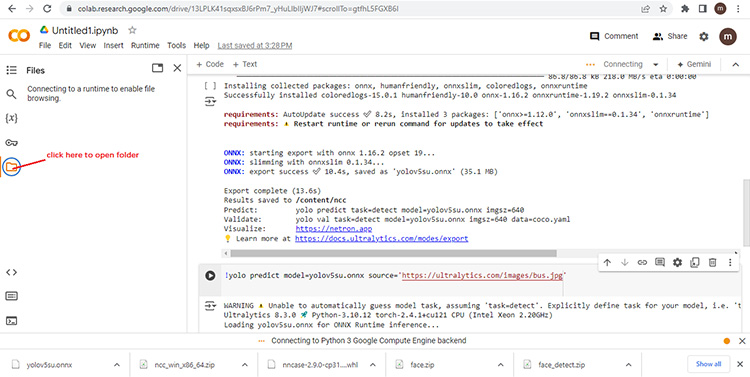
Task: Open the Secrets key icon
Action: [x=11, y=143]
